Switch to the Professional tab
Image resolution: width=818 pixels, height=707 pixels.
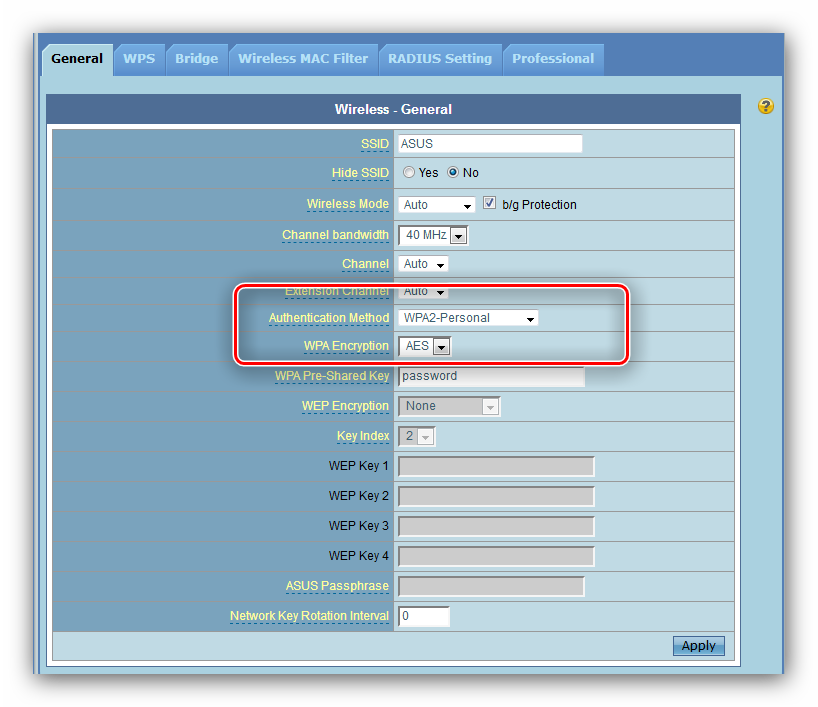[553, 59]
